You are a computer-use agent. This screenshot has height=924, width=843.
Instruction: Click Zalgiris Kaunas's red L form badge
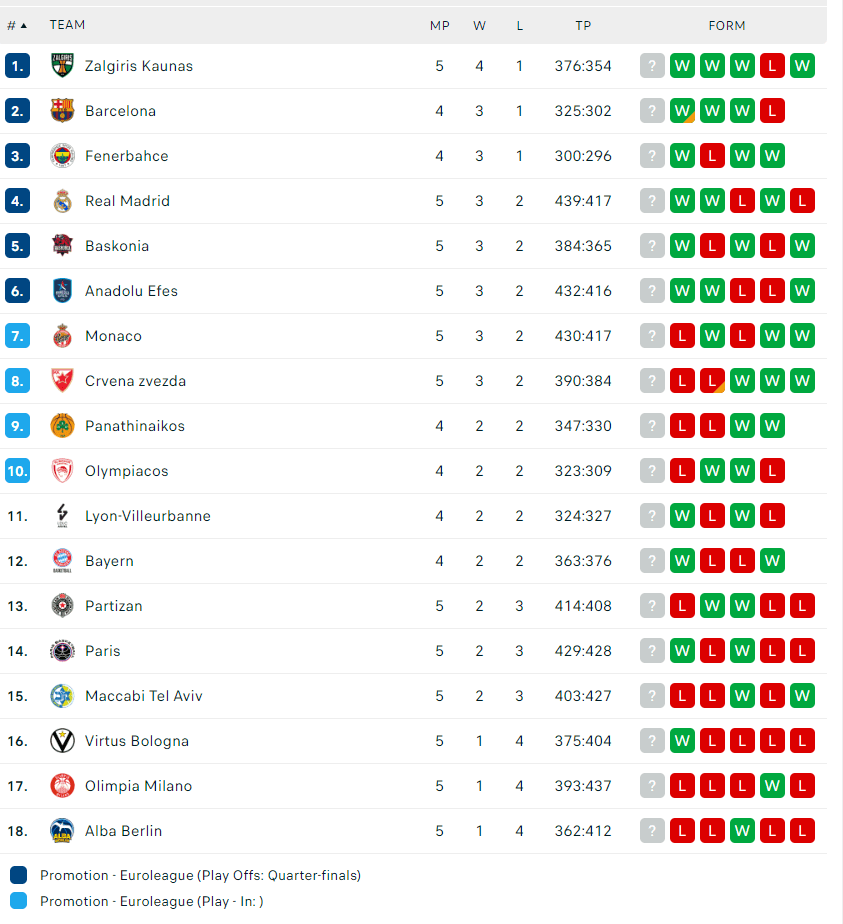772,66
